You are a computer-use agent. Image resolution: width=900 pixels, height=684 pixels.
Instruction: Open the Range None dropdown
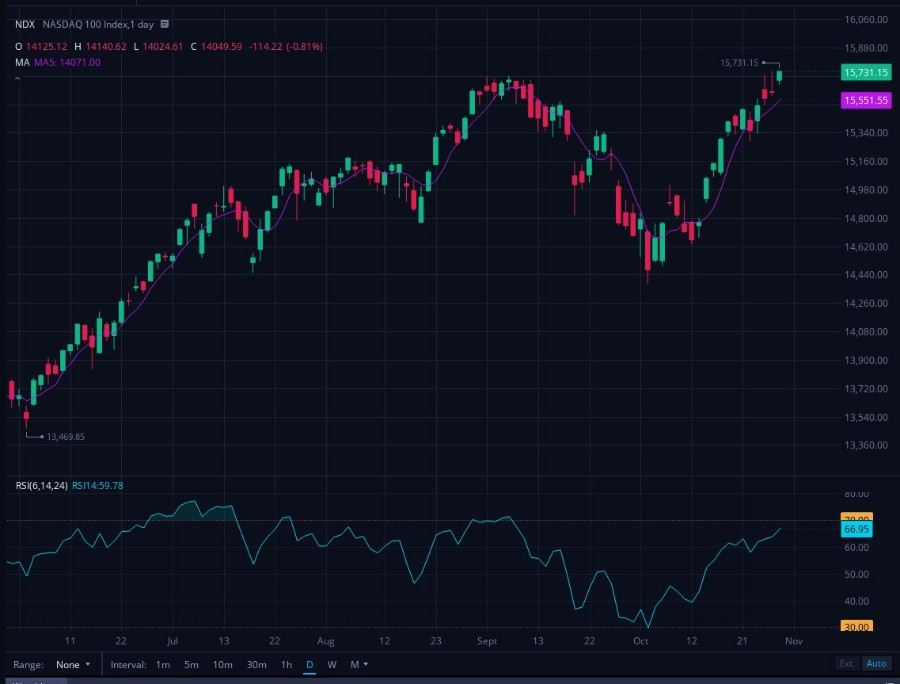point(73,664)
